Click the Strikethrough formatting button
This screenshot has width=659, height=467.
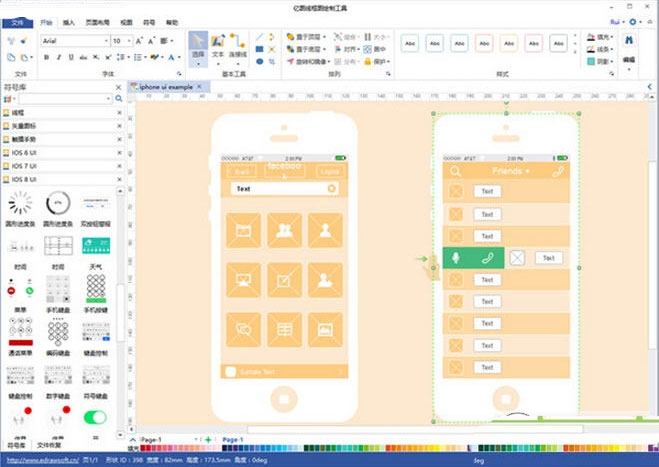[x=83, y=57]
